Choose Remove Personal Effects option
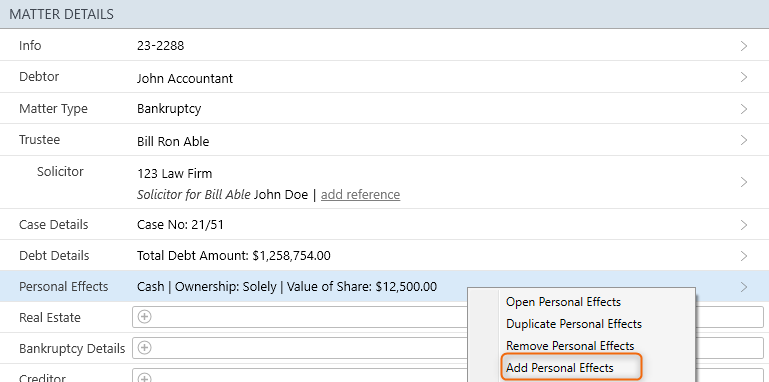The width and height of the screenshot is (769, 382). [570, 346]
